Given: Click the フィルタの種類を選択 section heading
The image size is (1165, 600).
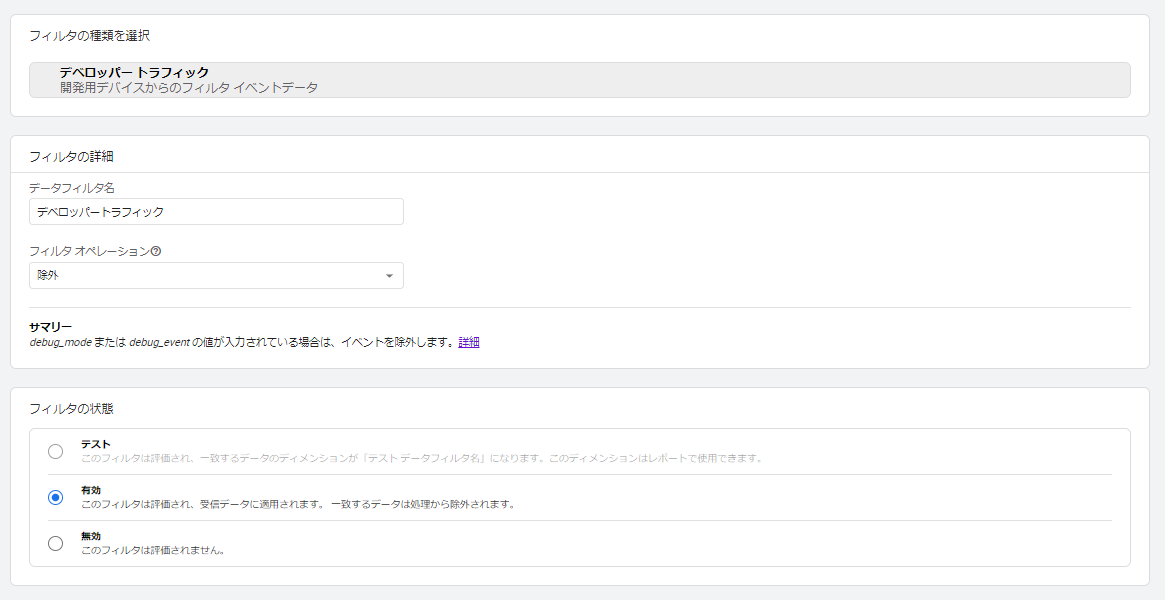Looking at the screenshot, I should click(x=90, y=36).
